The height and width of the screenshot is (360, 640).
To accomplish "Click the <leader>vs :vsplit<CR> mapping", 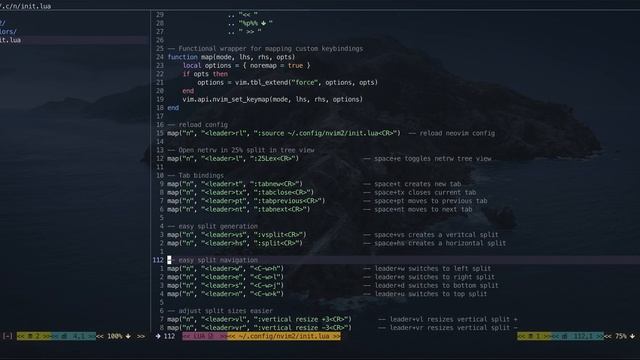I will [237, 235].
